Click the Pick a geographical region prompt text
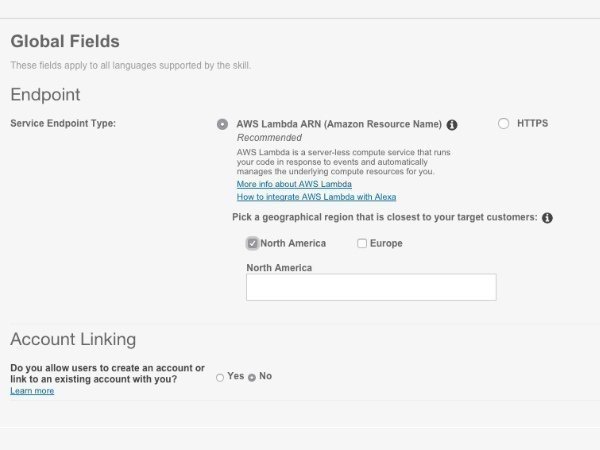Viewport: 600px width, 450px height. (x=385, y=217)
